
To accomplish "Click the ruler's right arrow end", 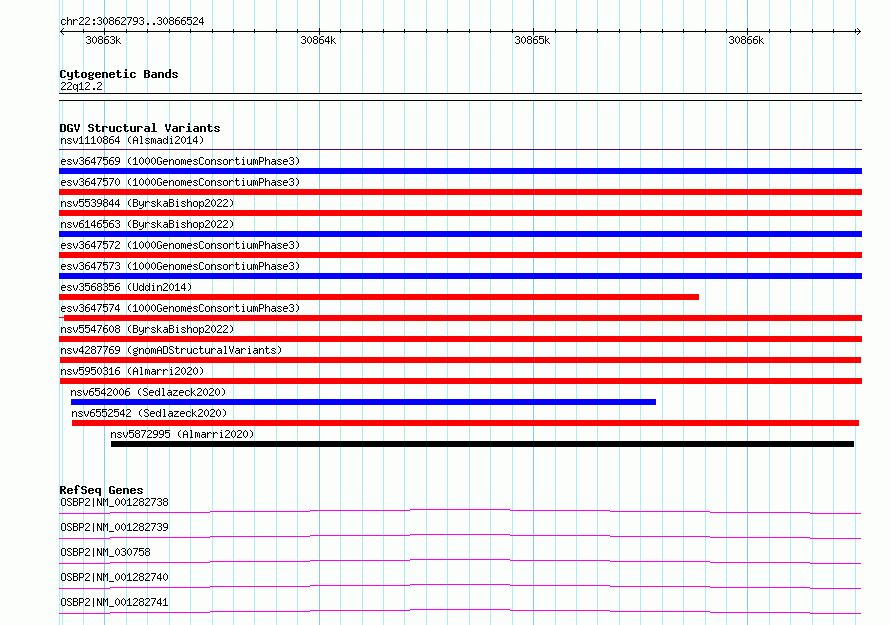I will 859,32.
